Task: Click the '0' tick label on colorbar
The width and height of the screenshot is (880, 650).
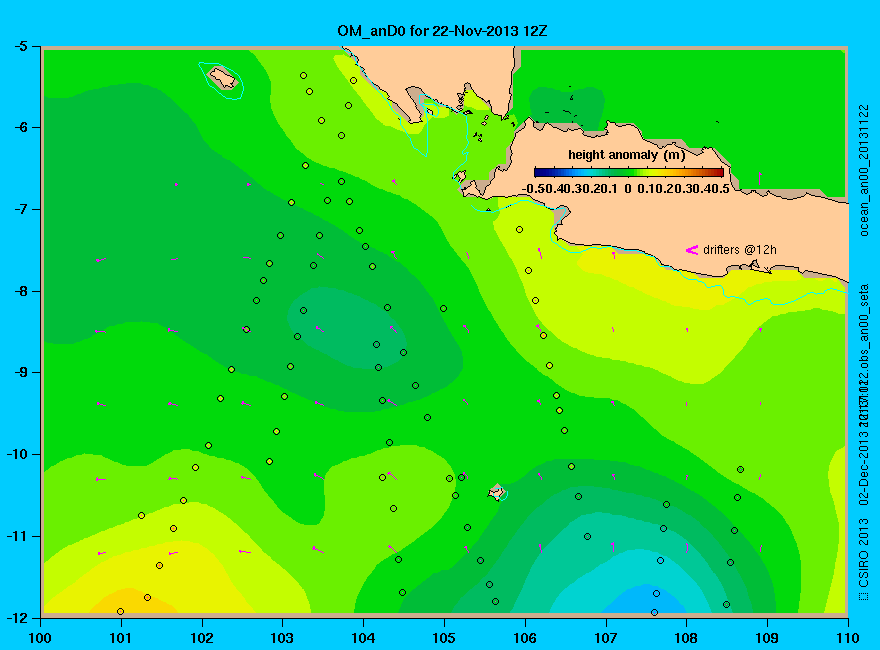Action: 627,189
